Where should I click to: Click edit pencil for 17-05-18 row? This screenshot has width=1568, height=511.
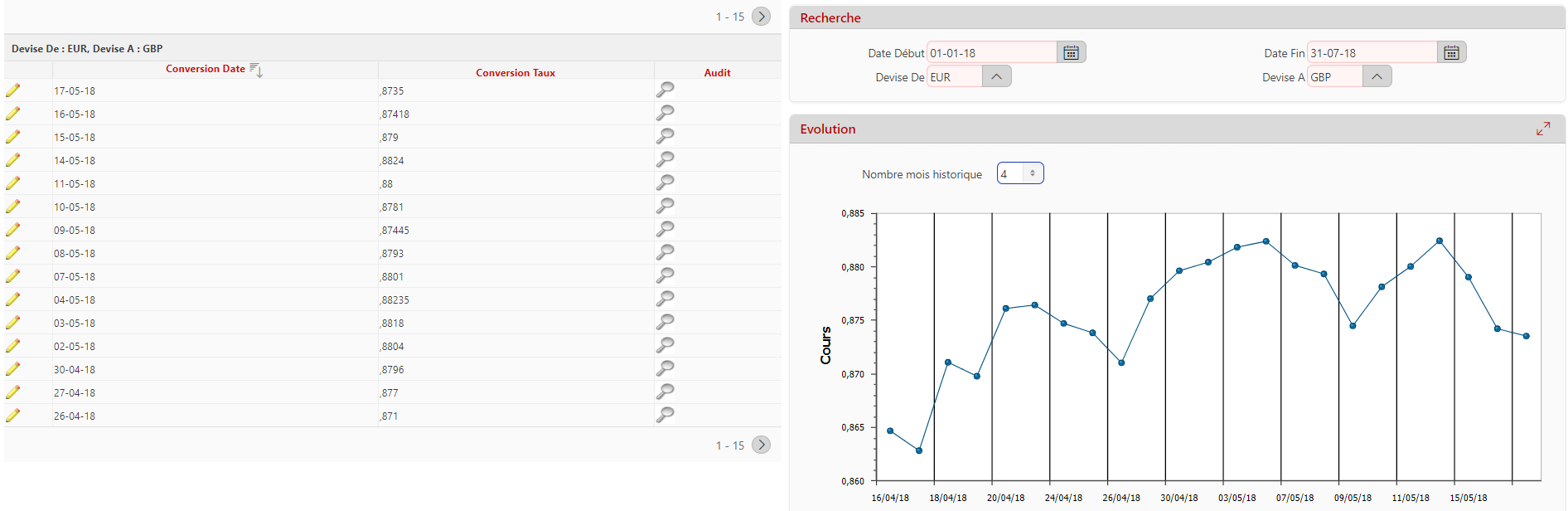pyautogui.click(x=13, y=90)
